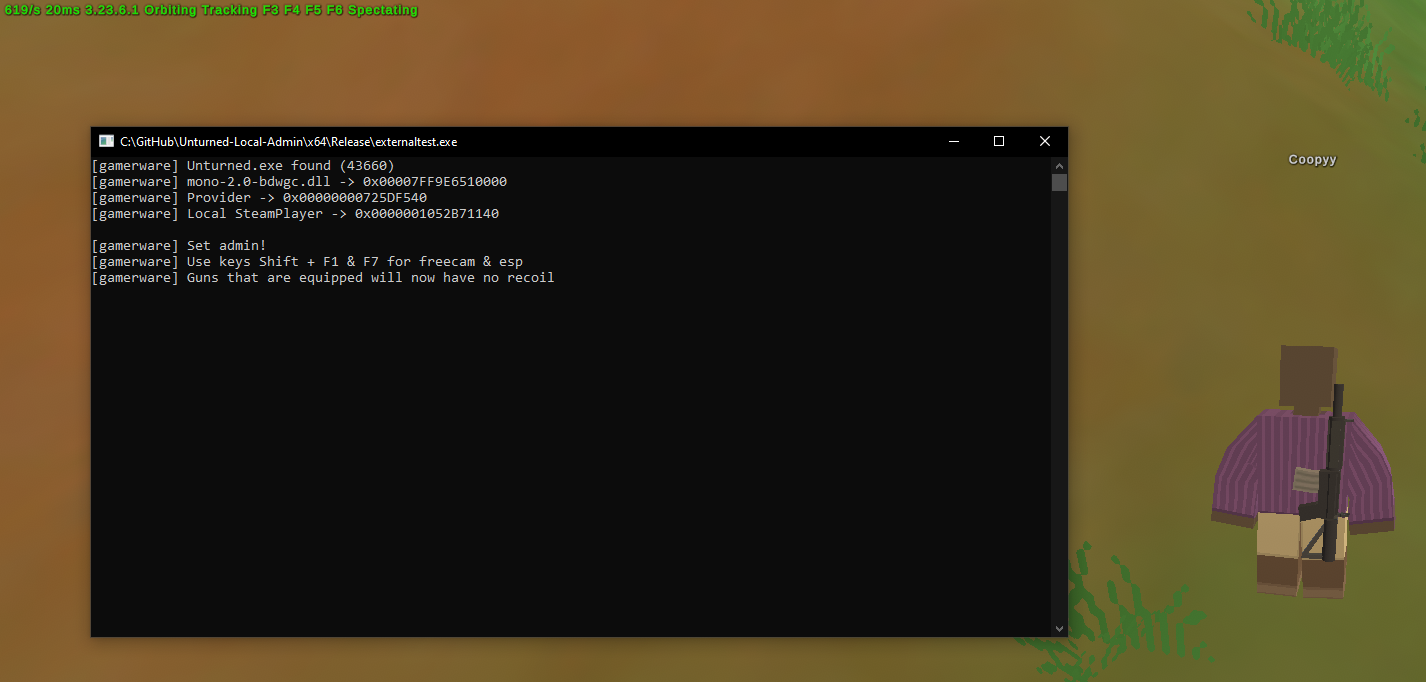The width and height of the screenshot is (1426, 682).
Task: Toggle the Orbiting mode text
Action: coord(168,10)
